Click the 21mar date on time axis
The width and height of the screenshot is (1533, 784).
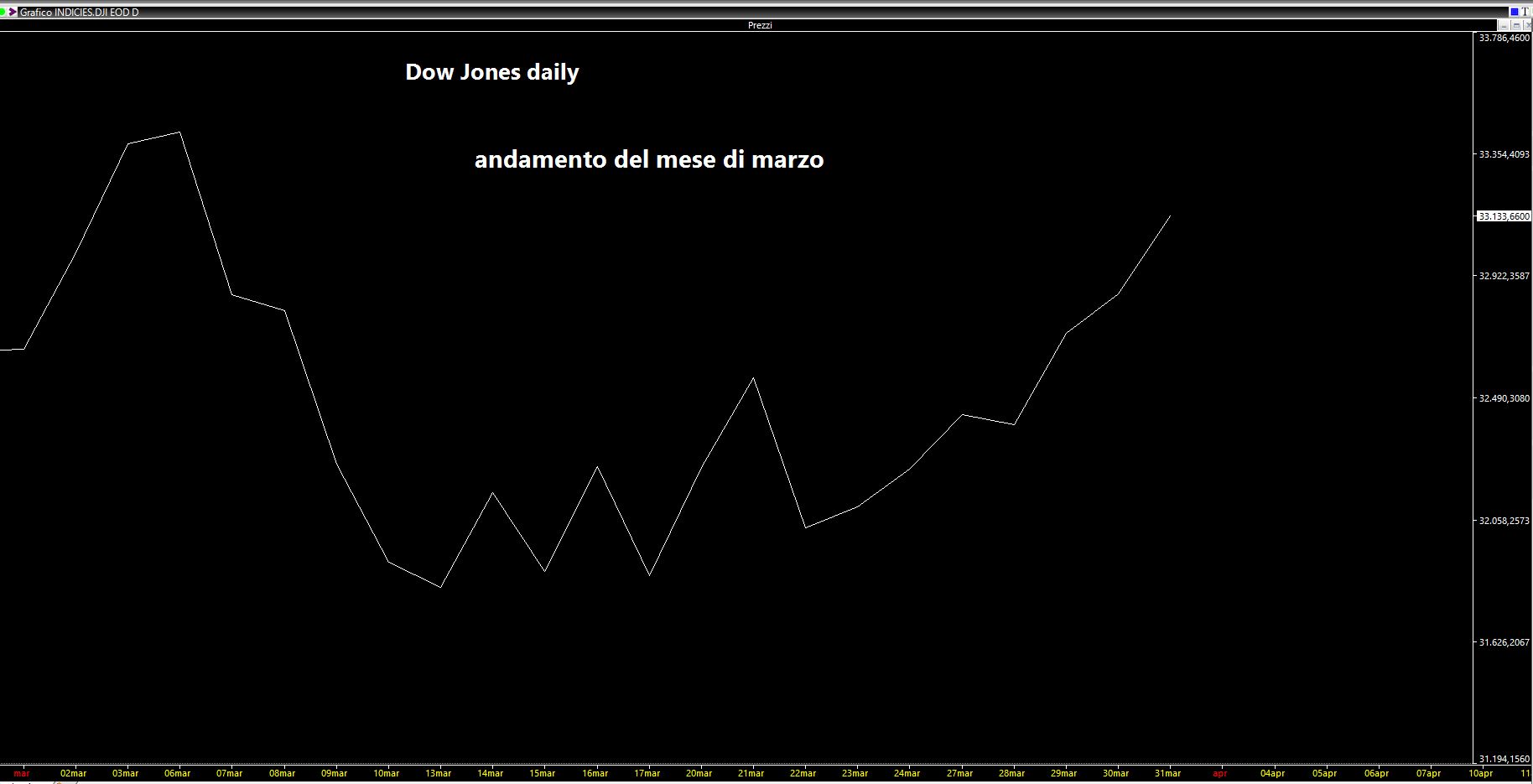point(751,774)
